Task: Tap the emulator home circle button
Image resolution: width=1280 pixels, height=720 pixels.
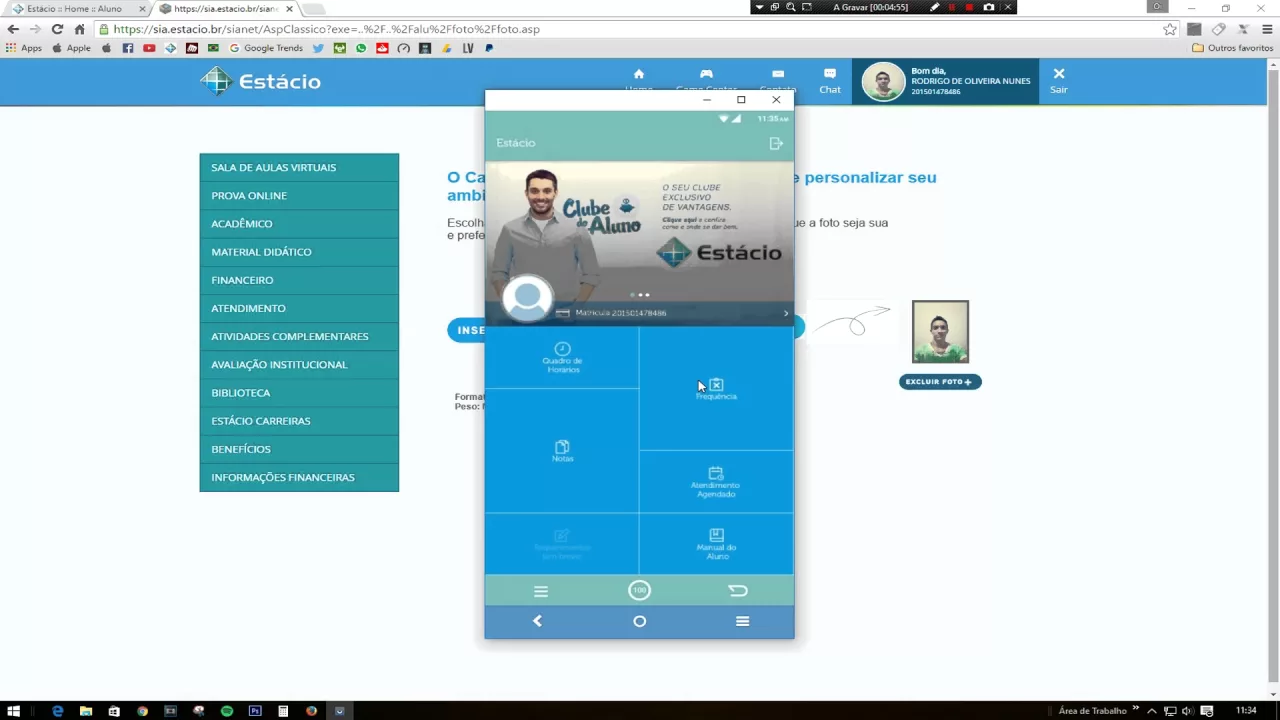Action: 640,621
